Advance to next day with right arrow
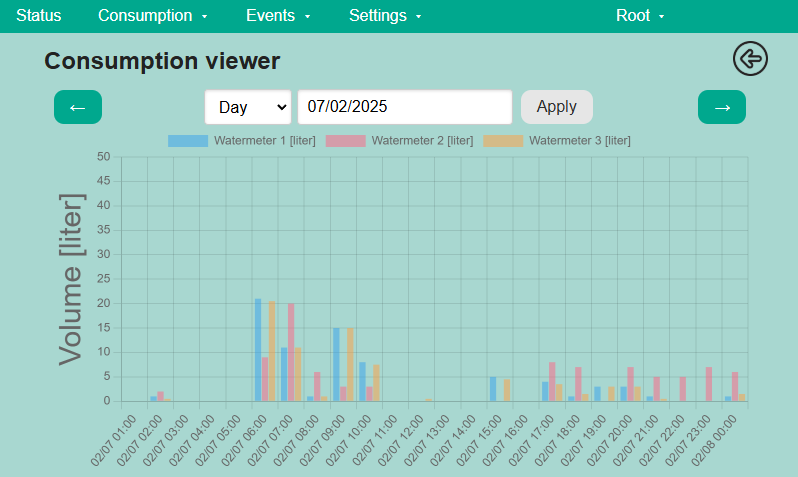This screenshot has height=477, width=798. point(721,107)
